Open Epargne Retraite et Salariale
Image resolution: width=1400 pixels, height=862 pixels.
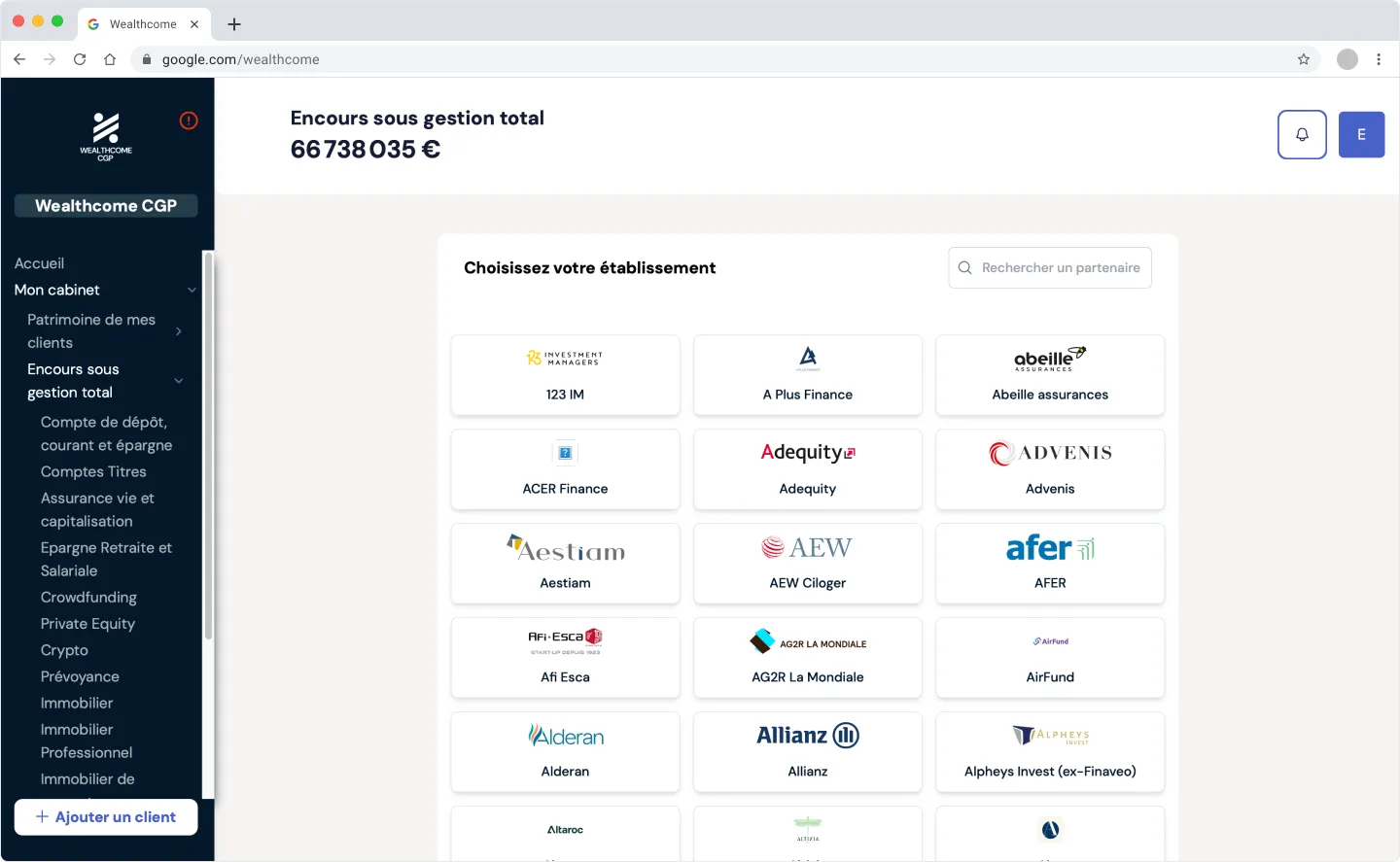(106, 559)
